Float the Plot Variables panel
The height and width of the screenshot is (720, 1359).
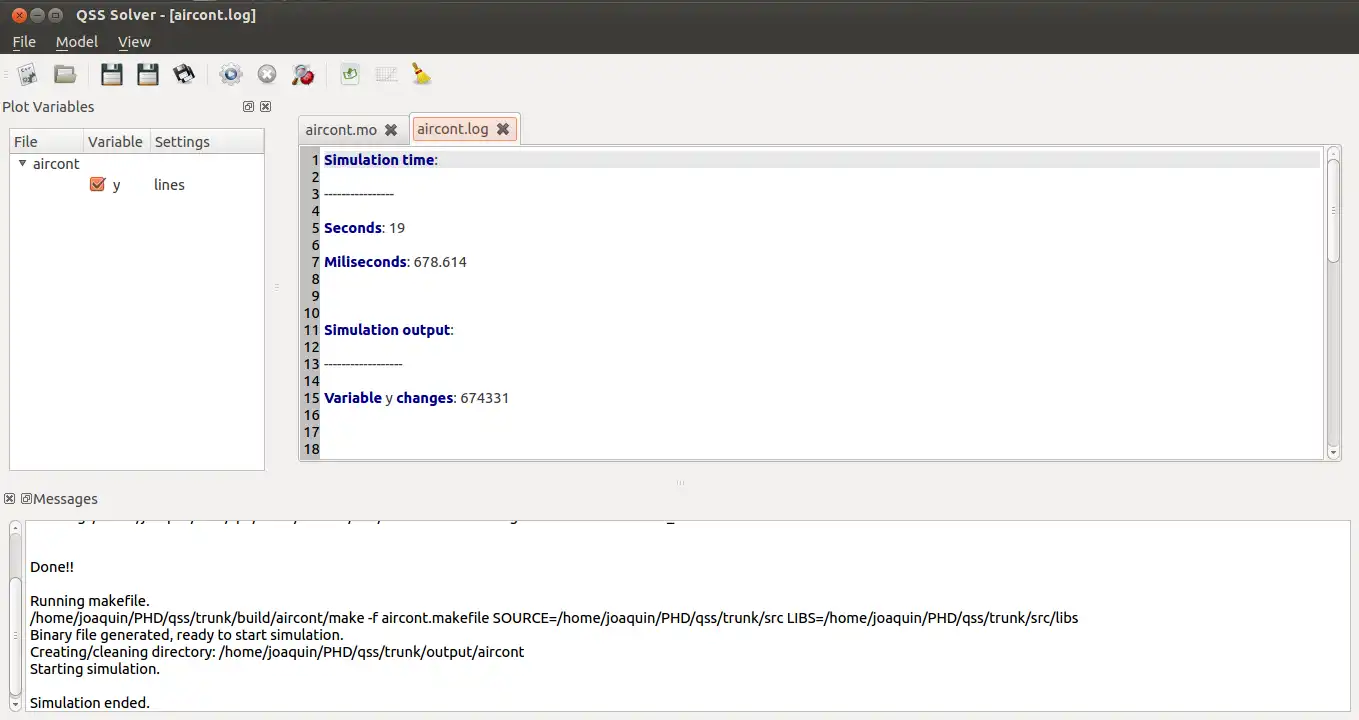tap(248, 107)
